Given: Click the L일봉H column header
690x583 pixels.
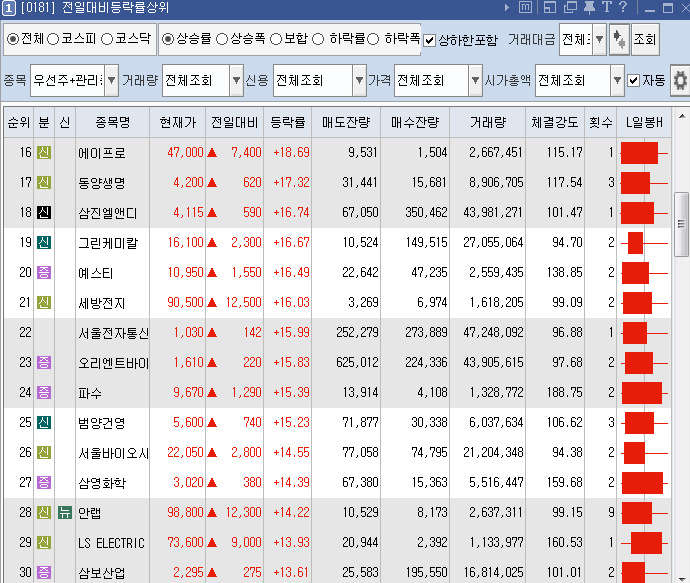Looking at the screenshot, I should (x=644, y=122).
